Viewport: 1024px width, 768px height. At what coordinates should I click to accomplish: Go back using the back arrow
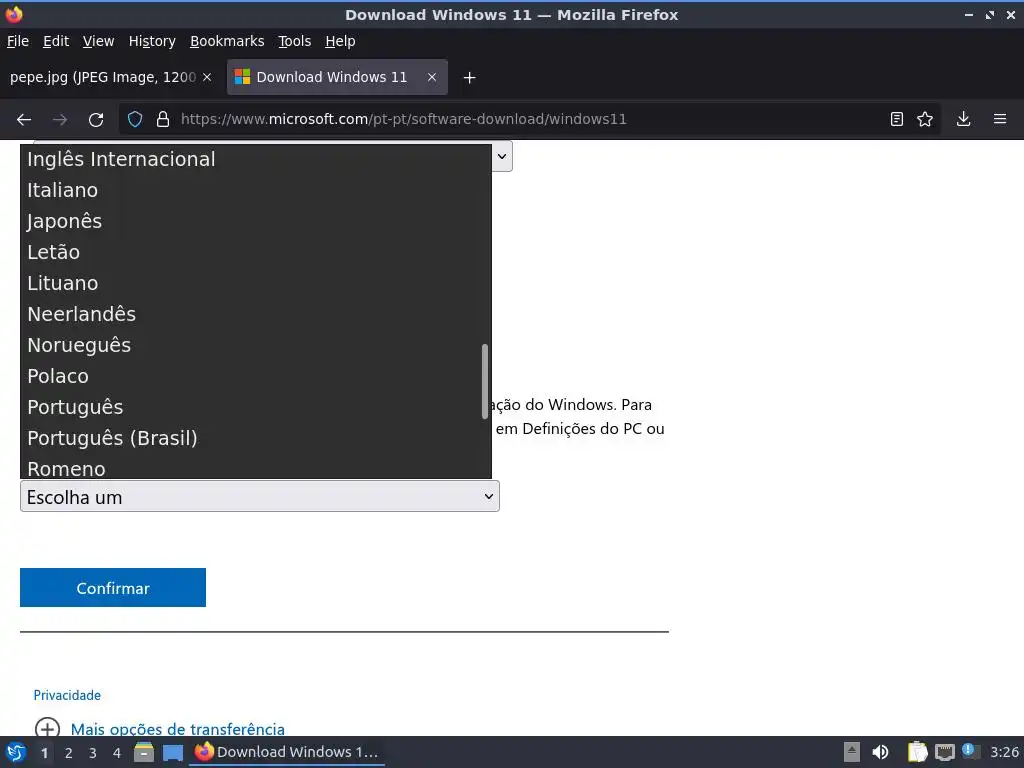pos(24,120)
